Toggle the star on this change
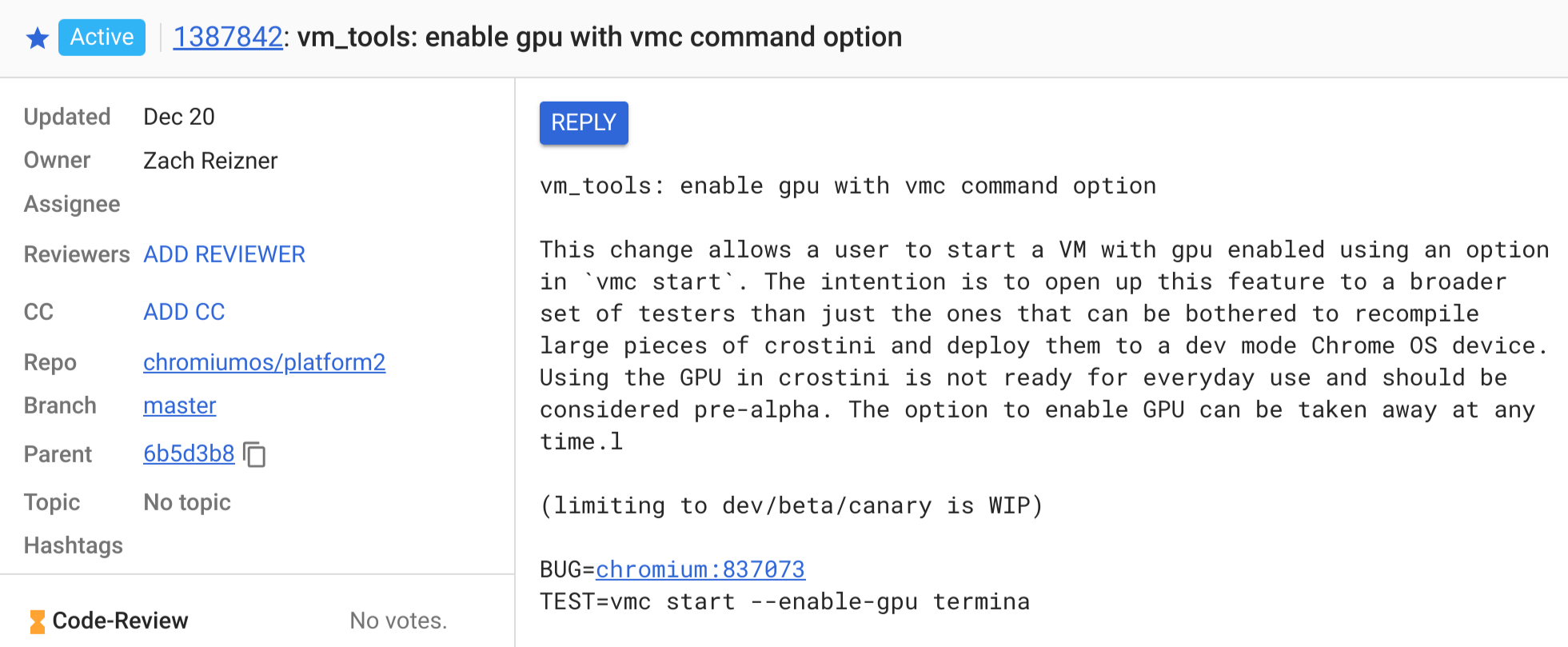This screenshot has height=647, width=1568. click(38, 38)
